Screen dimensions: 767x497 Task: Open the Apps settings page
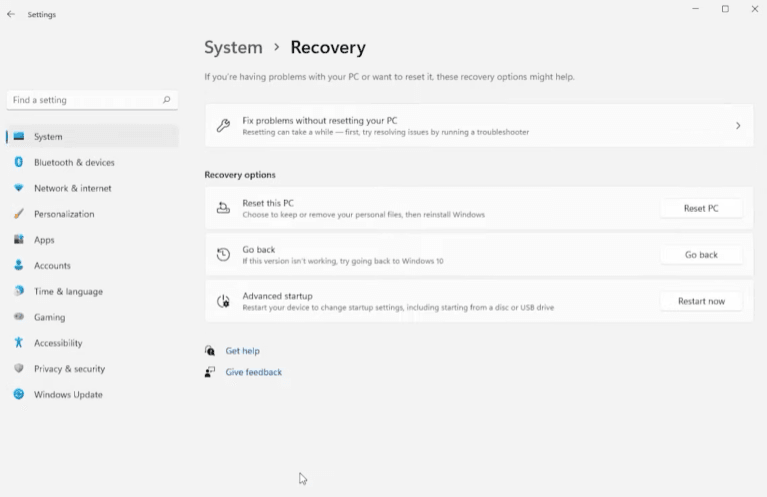coord(92,240)
